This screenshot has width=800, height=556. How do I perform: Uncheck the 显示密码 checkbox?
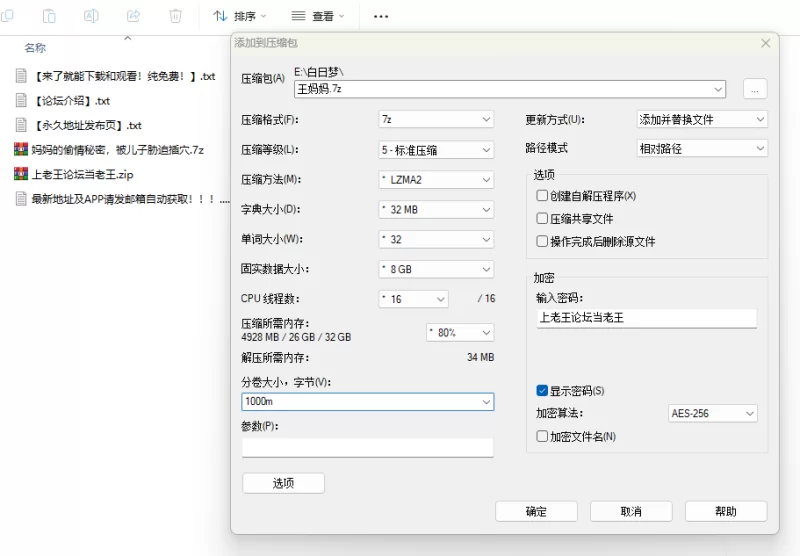[542, 391]
